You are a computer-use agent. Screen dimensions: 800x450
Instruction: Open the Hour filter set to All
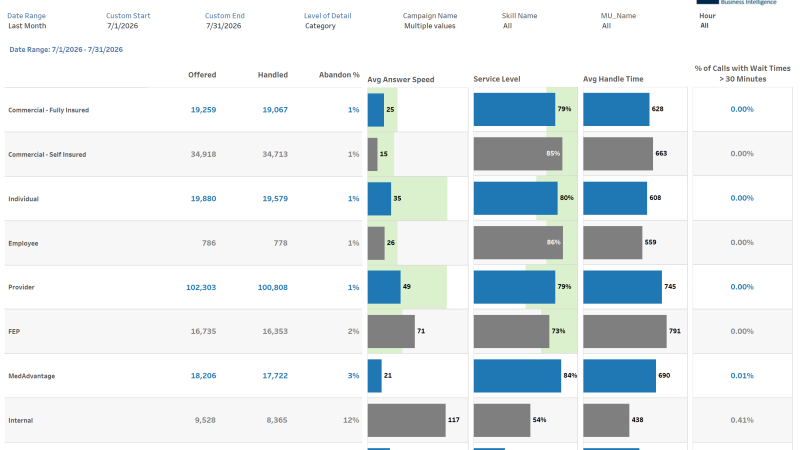point(704,26)
